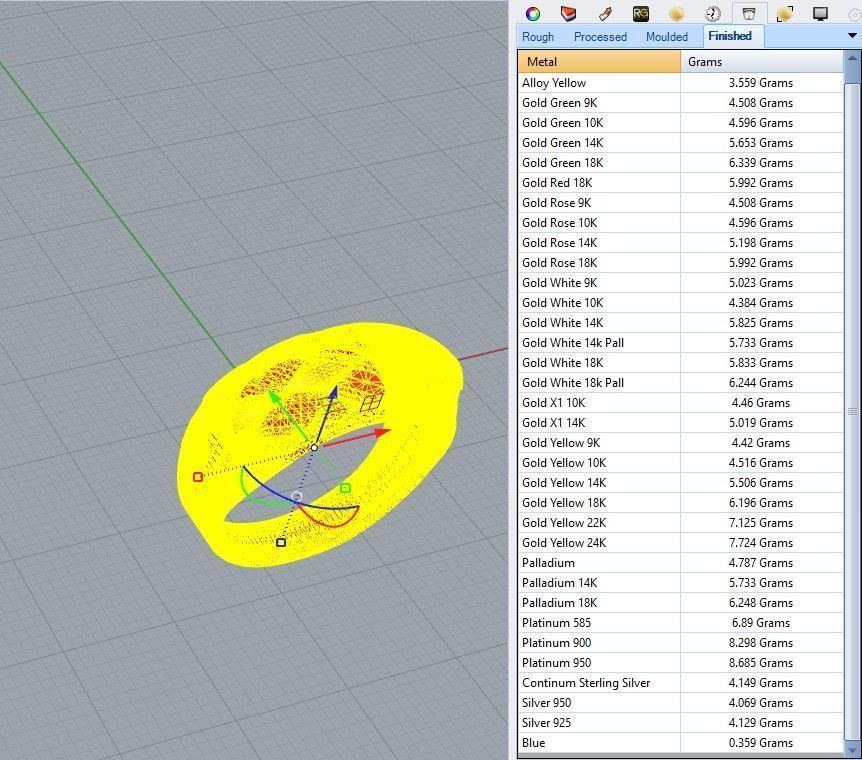Select the Palladium row without karat

pos(680,563)
